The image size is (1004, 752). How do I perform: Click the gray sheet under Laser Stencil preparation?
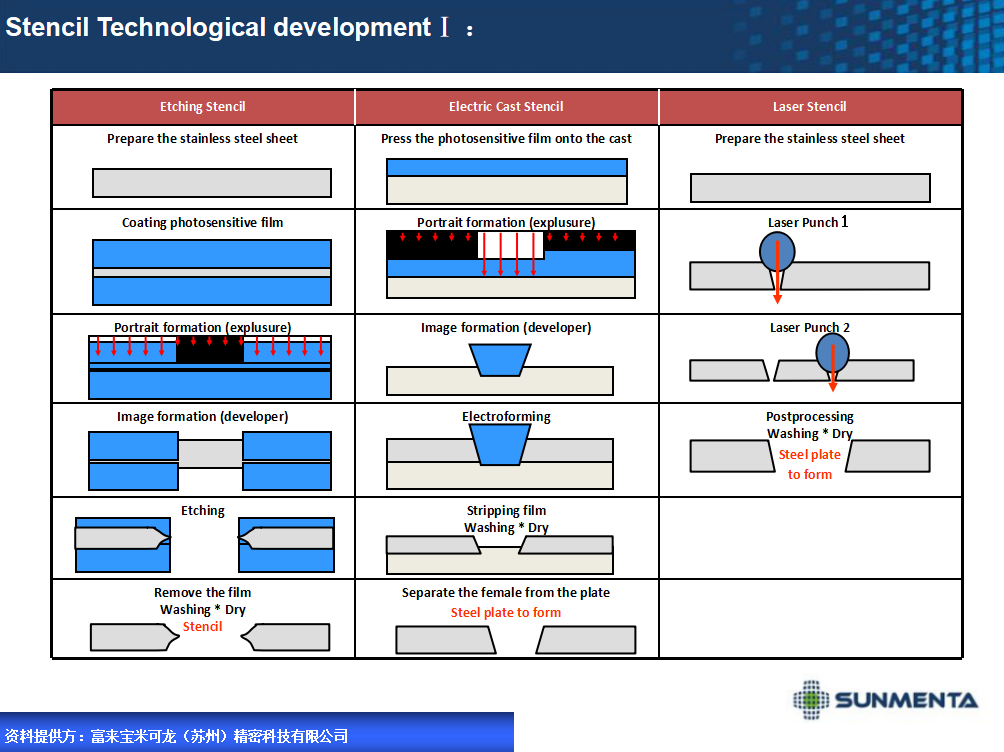[x=810, y=188]
